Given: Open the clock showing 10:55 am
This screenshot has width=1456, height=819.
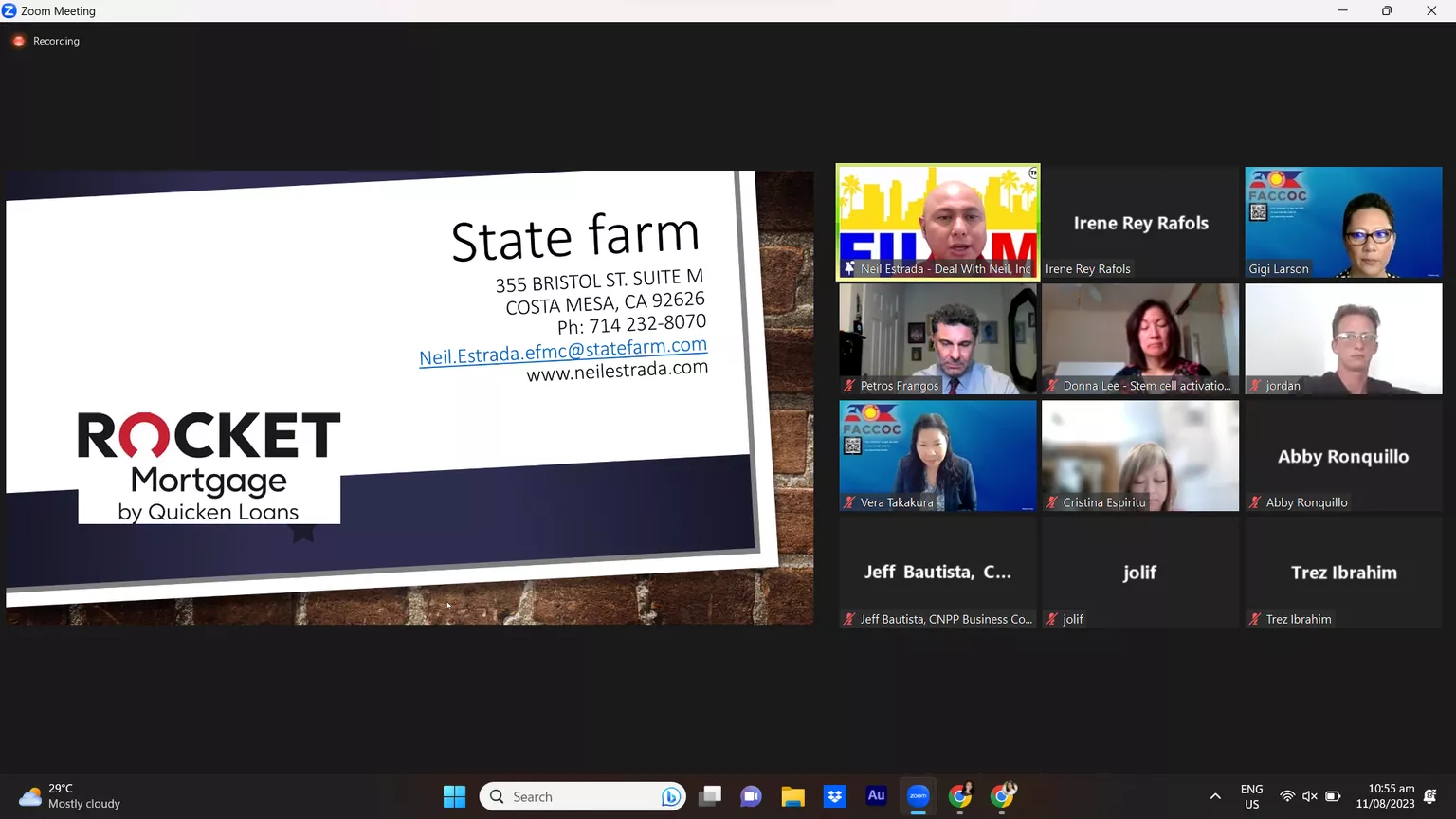Looking at the screenshot, I should click(1385, 796).
